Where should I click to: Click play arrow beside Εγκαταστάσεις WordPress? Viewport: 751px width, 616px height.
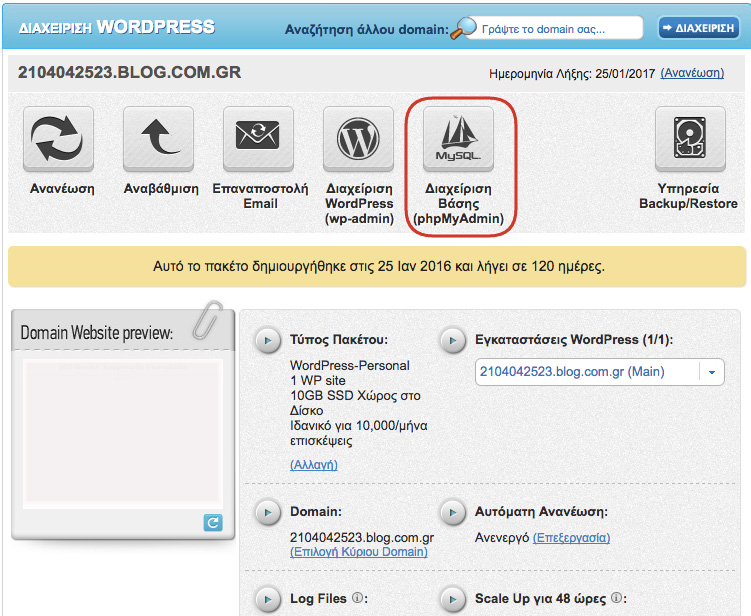453,341
